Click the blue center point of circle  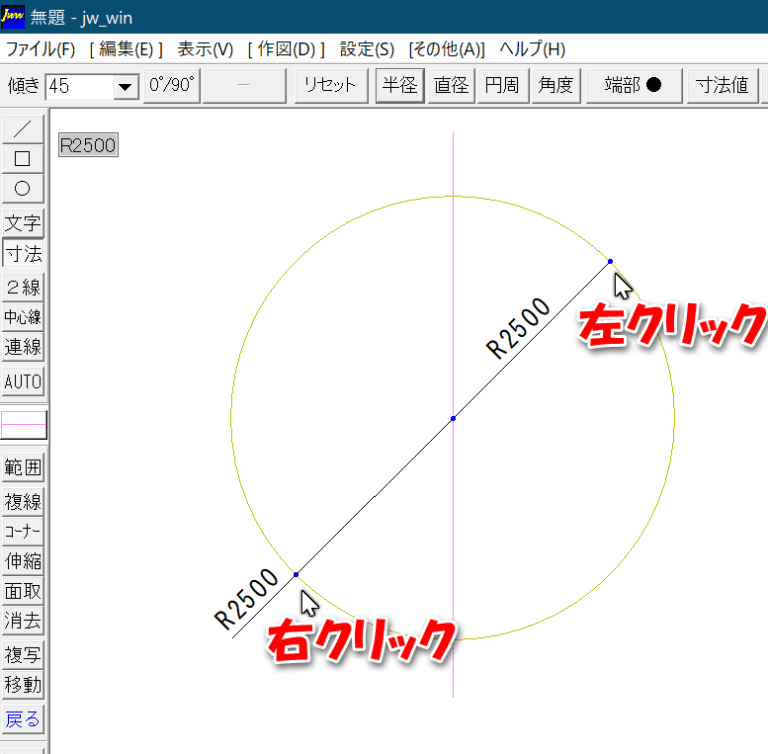[x=453, y=418]
